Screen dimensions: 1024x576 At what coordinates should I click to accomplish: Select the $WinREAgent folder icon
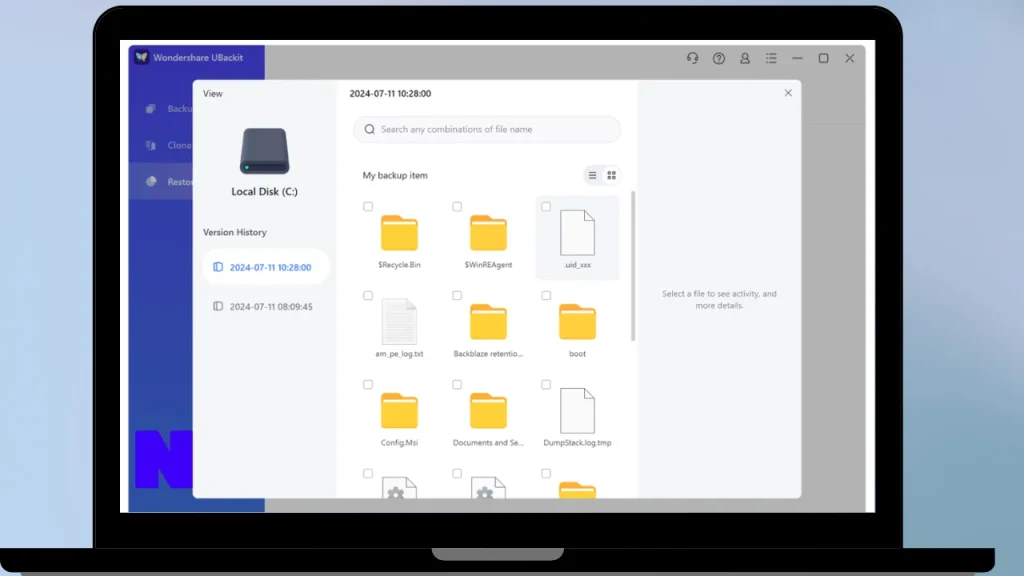click(488, 232)
